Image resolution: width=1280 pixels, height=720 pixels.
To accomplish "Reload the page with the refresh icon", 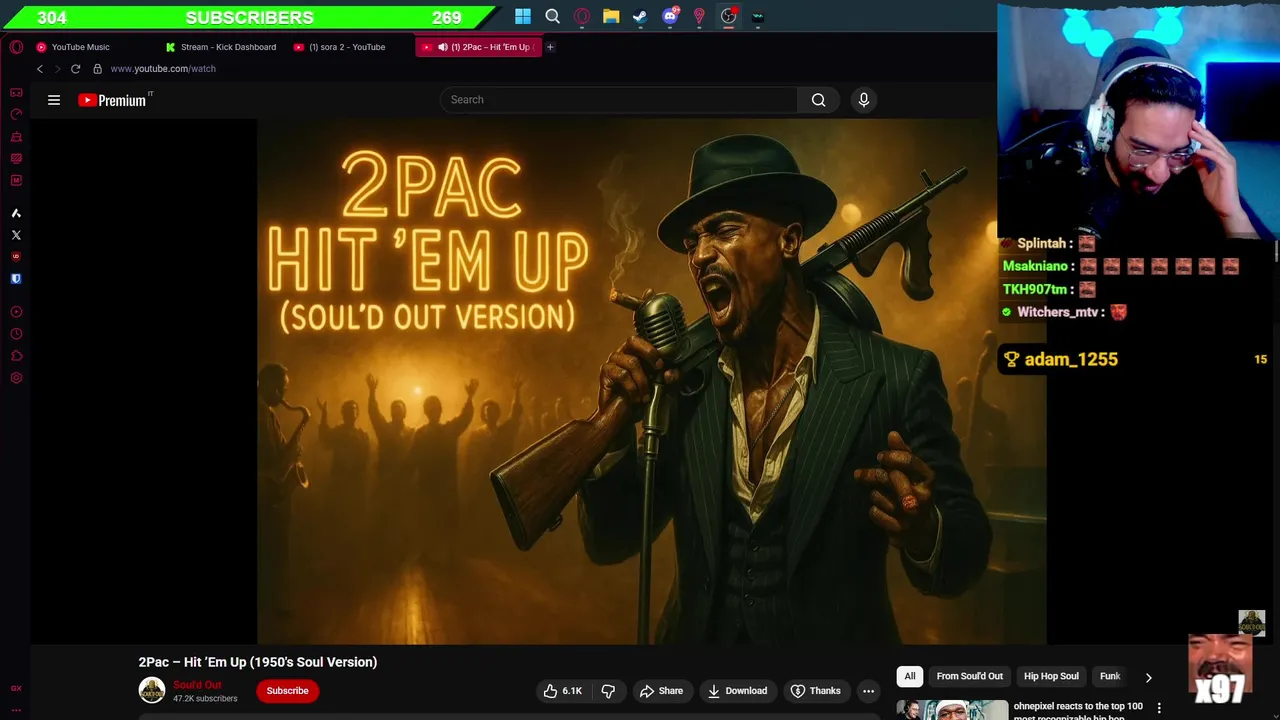I will (75, 69).
